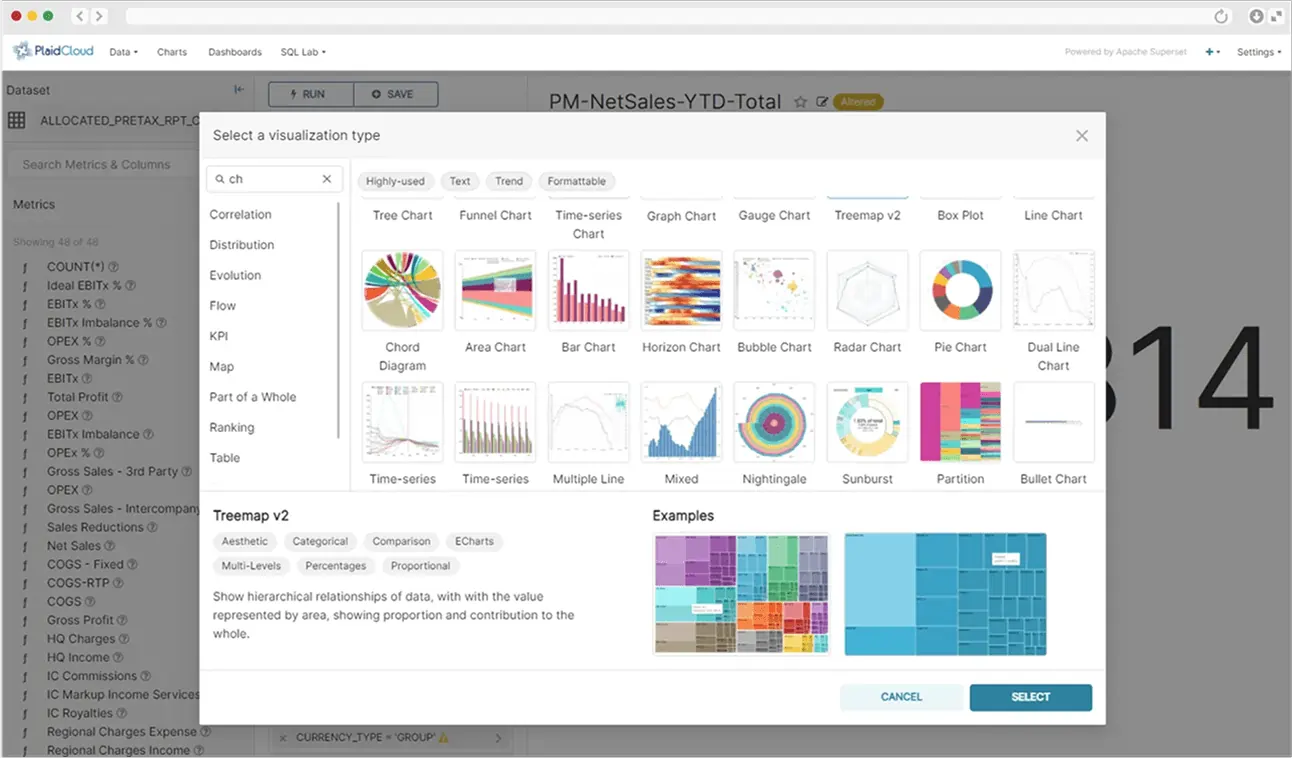This screenshot has height=758, width=1292.
Task: Remove the CURRENCY_TYPE = 'GROUP' filter
Action: [x=282, y=738]
